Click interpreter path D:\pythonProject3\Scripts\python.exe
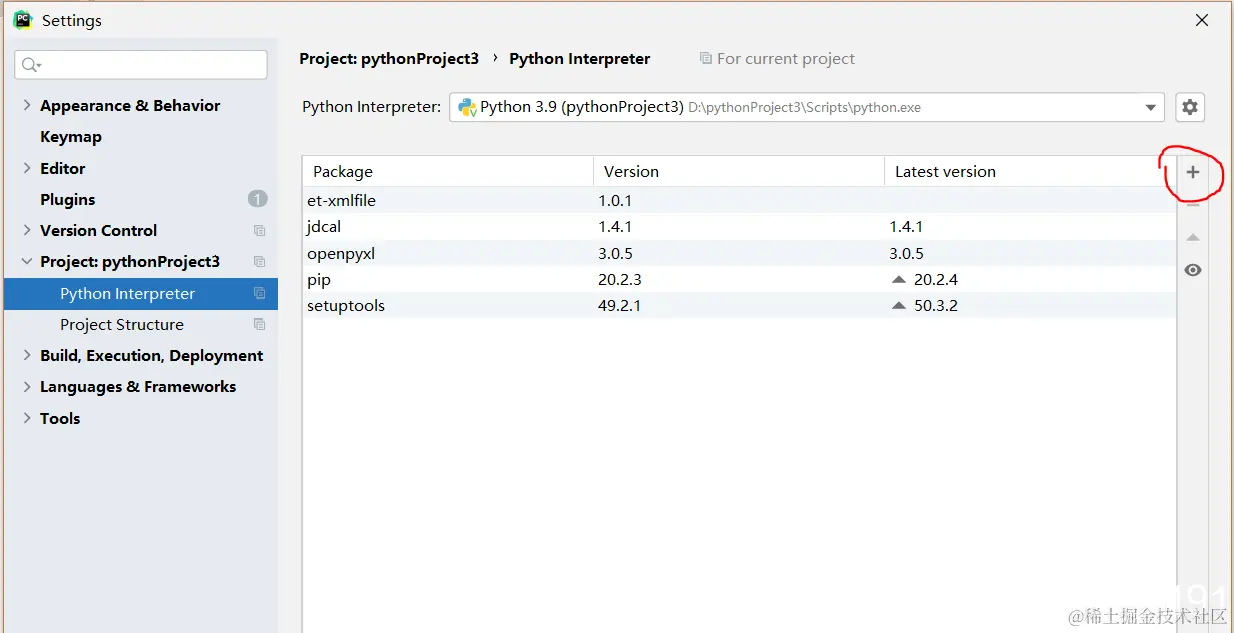The height and width of the screenshot is (633, 1234). tap(805, 107)
